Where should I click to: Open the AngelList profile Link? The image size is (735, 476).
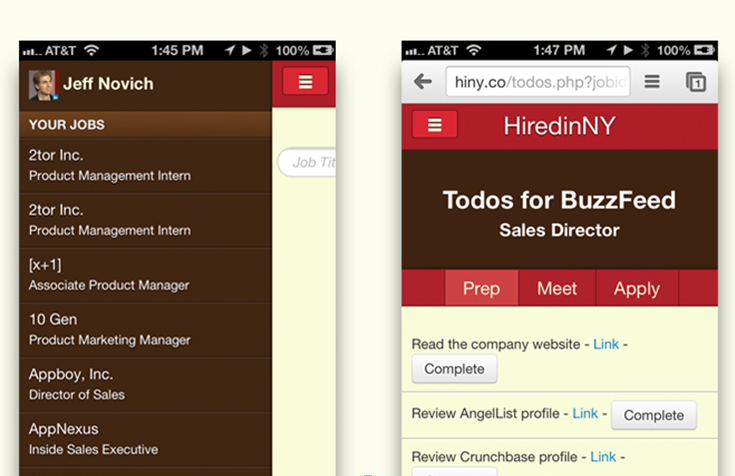click(585, 414)
